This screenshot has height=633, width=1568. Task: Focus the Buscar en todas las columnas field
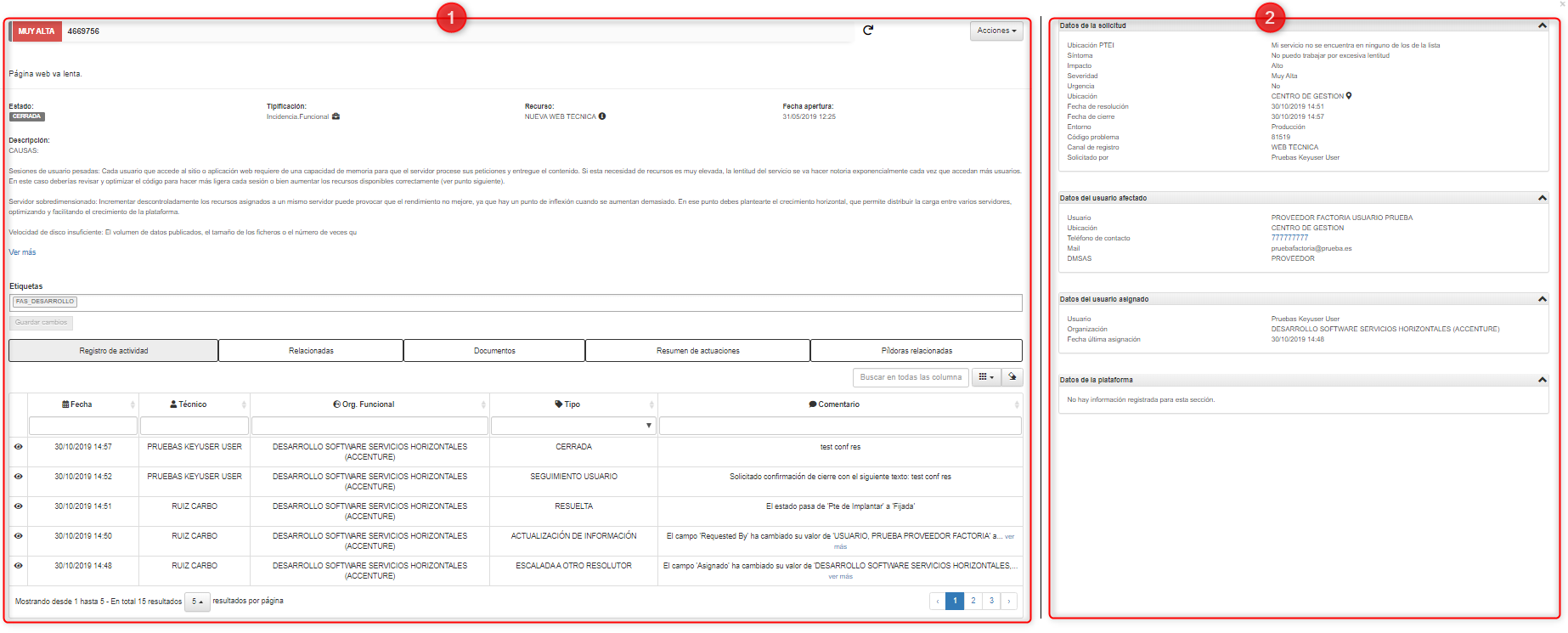tap(911, 377)
